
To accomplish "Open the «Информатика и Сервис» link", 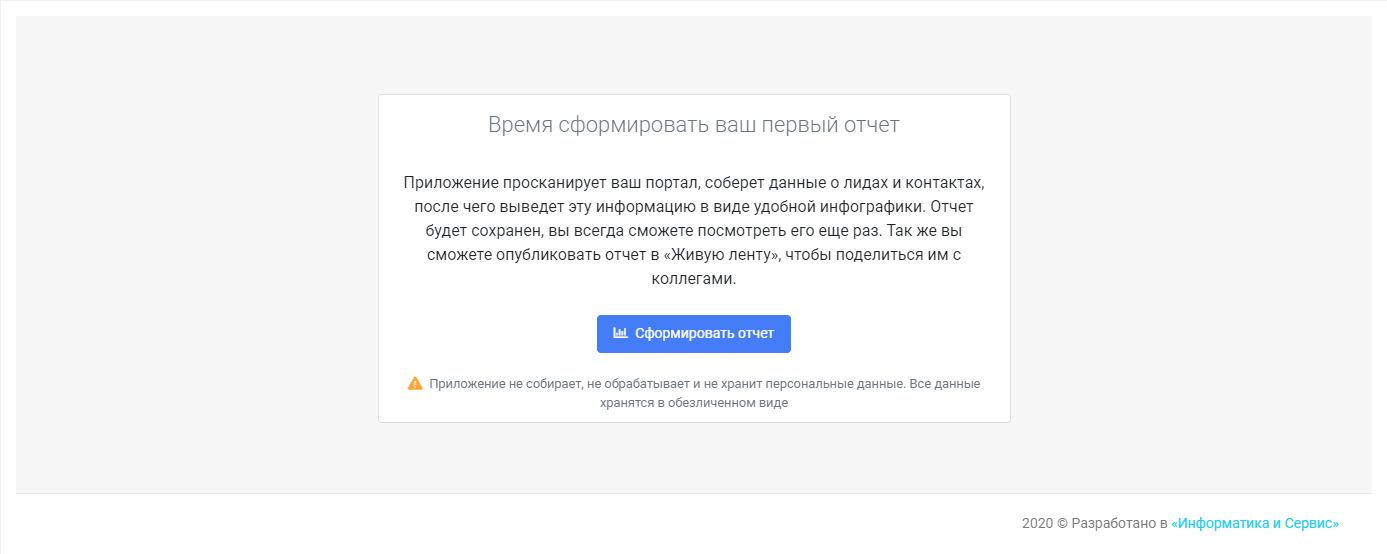I will (x=1255, y=523).
